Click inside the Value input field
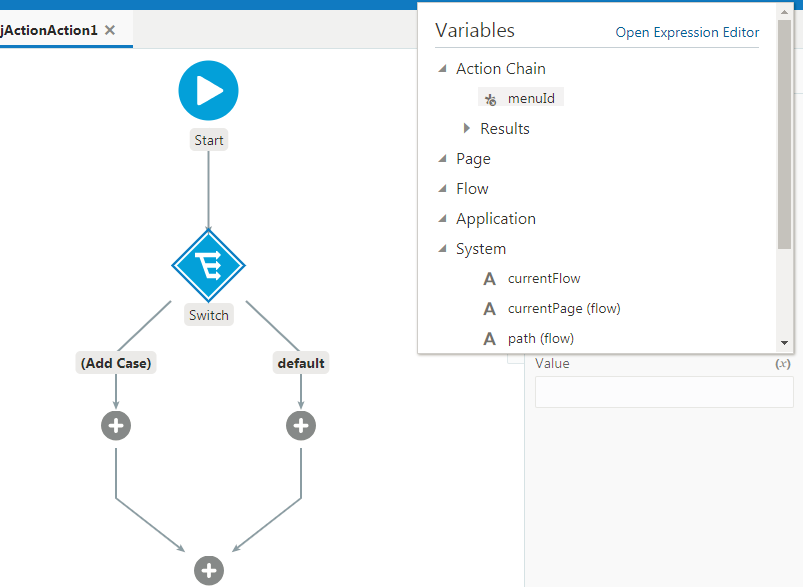Screen dimensions: 803x587 tap(663, 391)
